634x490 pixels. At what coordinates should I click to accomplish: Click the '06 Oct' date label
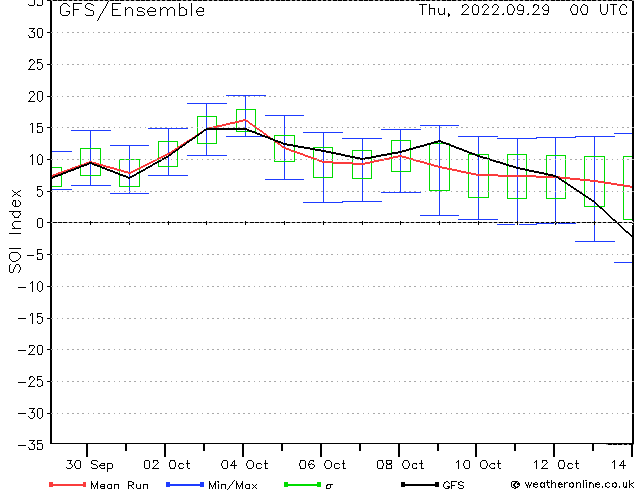(x=323, y=465)
